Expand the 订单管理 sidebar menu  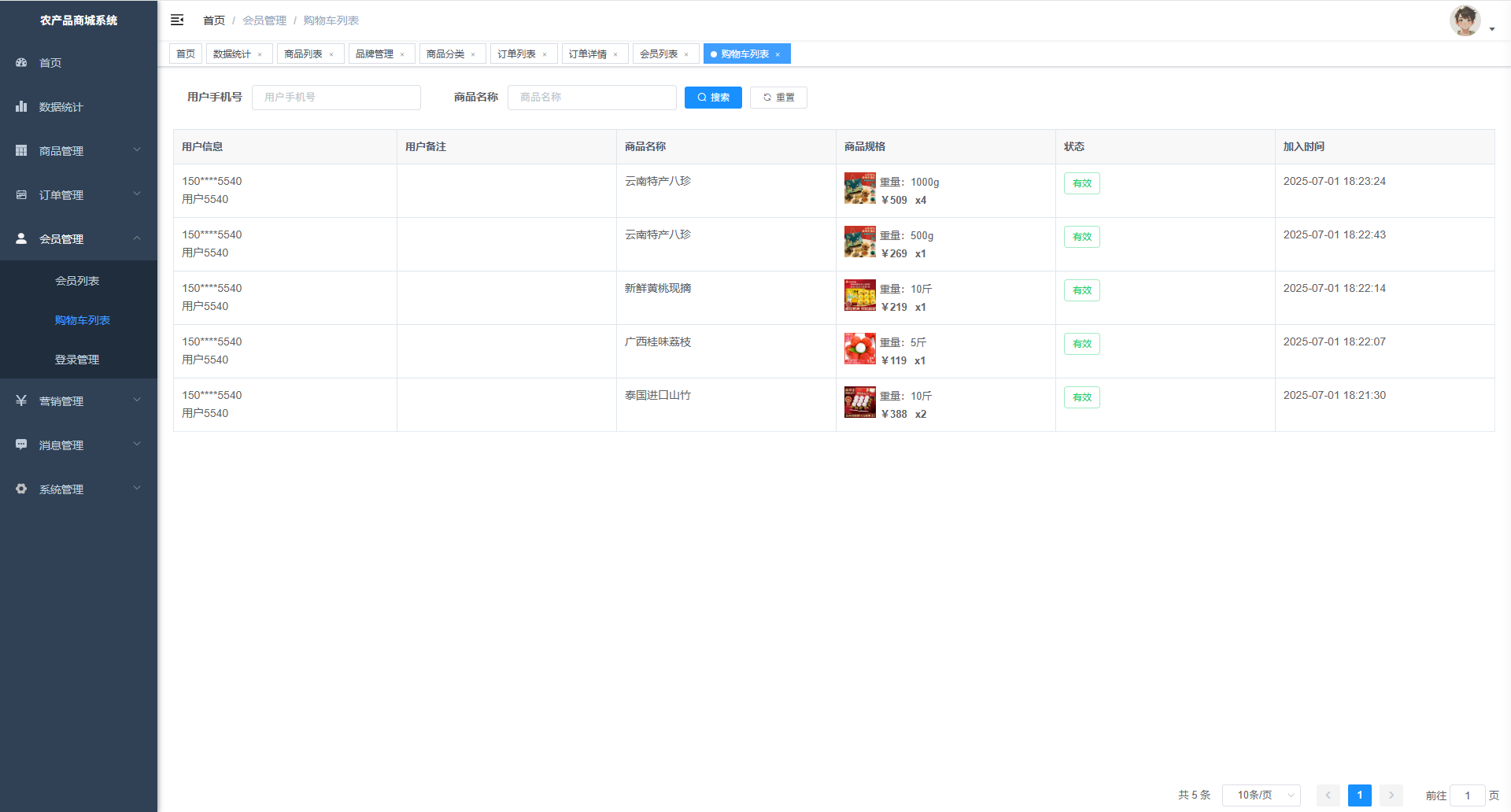(79, 194)
